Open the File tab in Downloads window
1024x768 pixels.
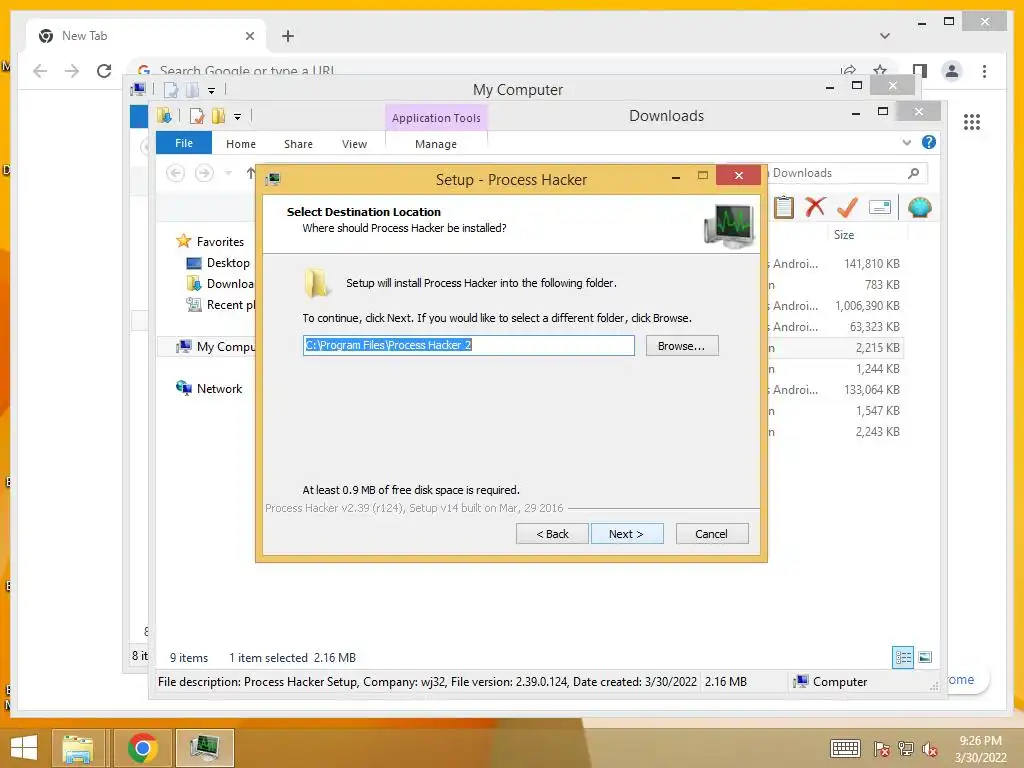coord(184,143)
